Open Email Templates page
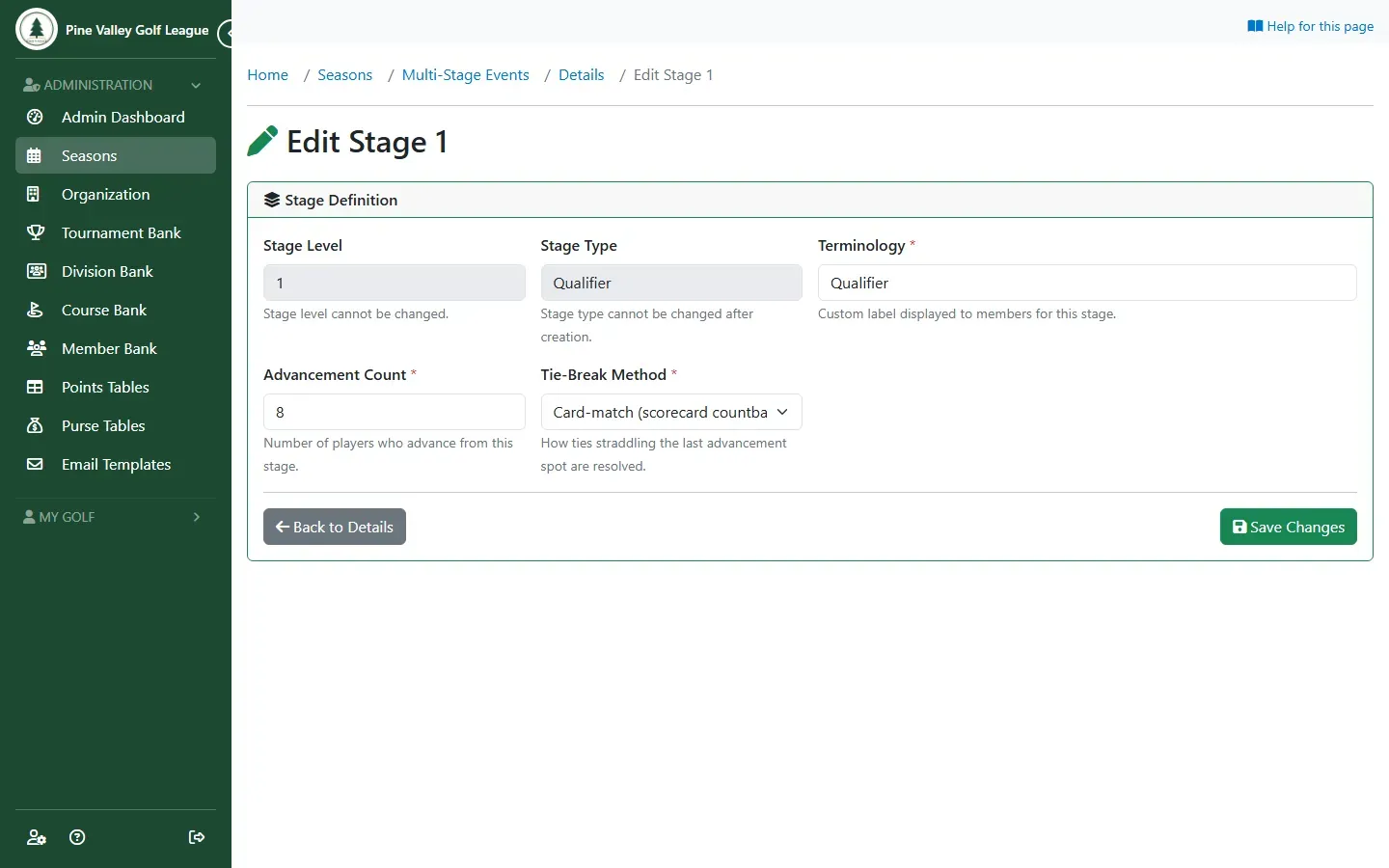This screenshot has width=1389, height=868. [x=116, y=464]
